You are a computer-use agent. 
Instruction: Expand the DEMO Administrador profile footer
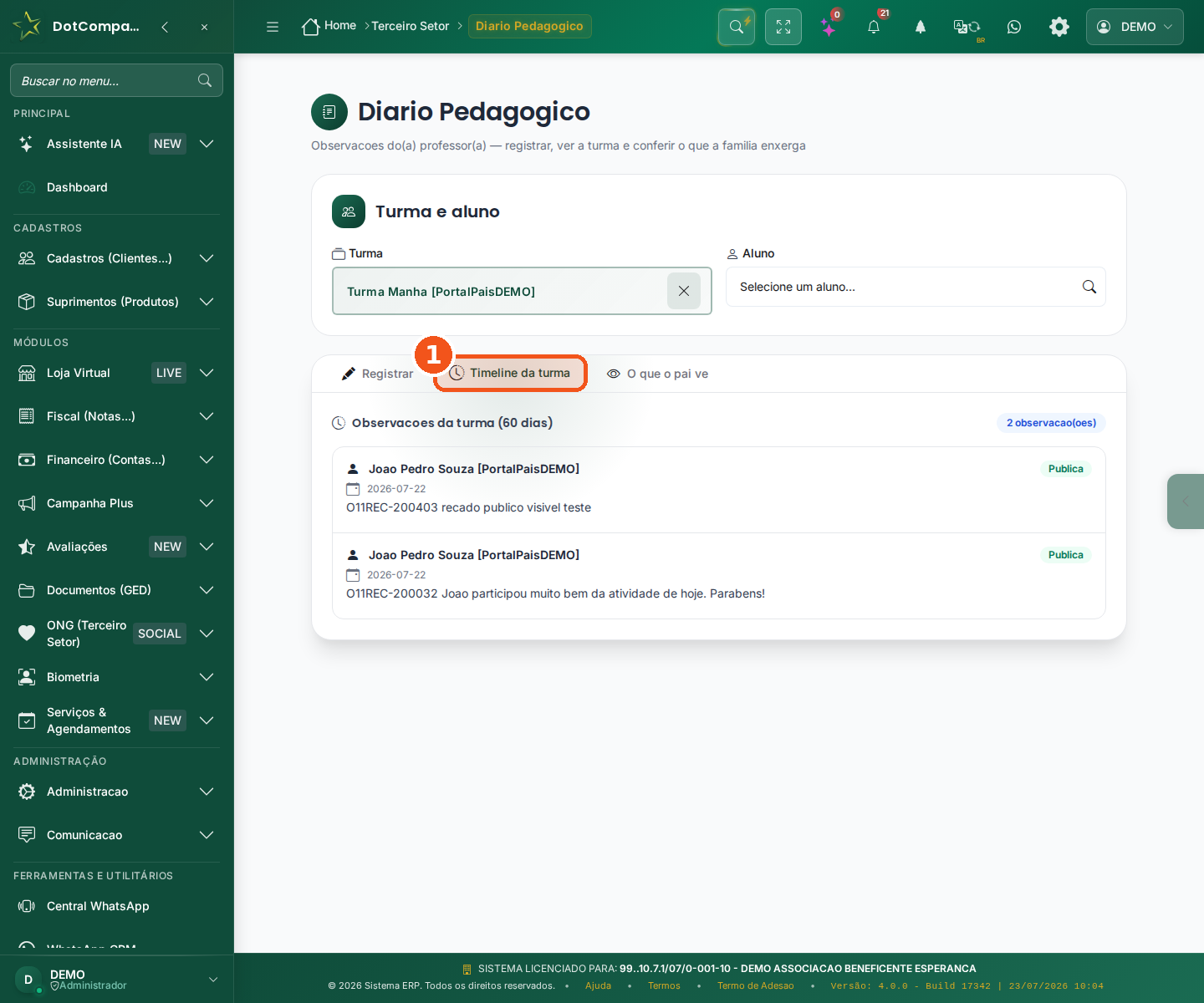click(116, 980)
